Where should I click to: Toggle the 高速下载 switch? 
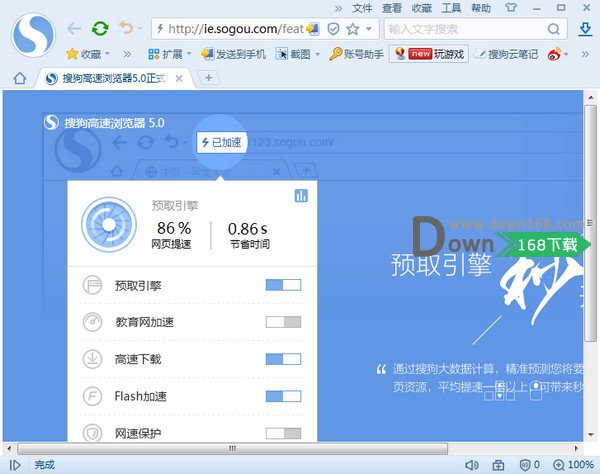284,359
